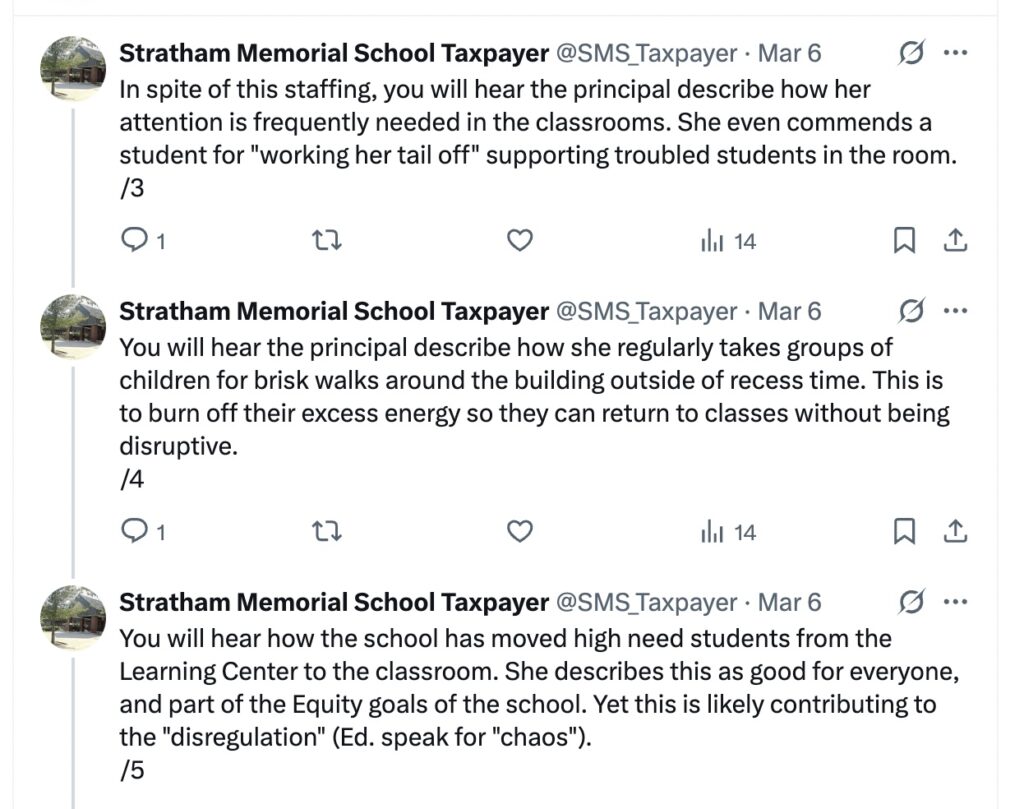Click Grok icon on Learning Center tweet
Viewport: 1024px width, 809px height.
(x=911, y=602)
